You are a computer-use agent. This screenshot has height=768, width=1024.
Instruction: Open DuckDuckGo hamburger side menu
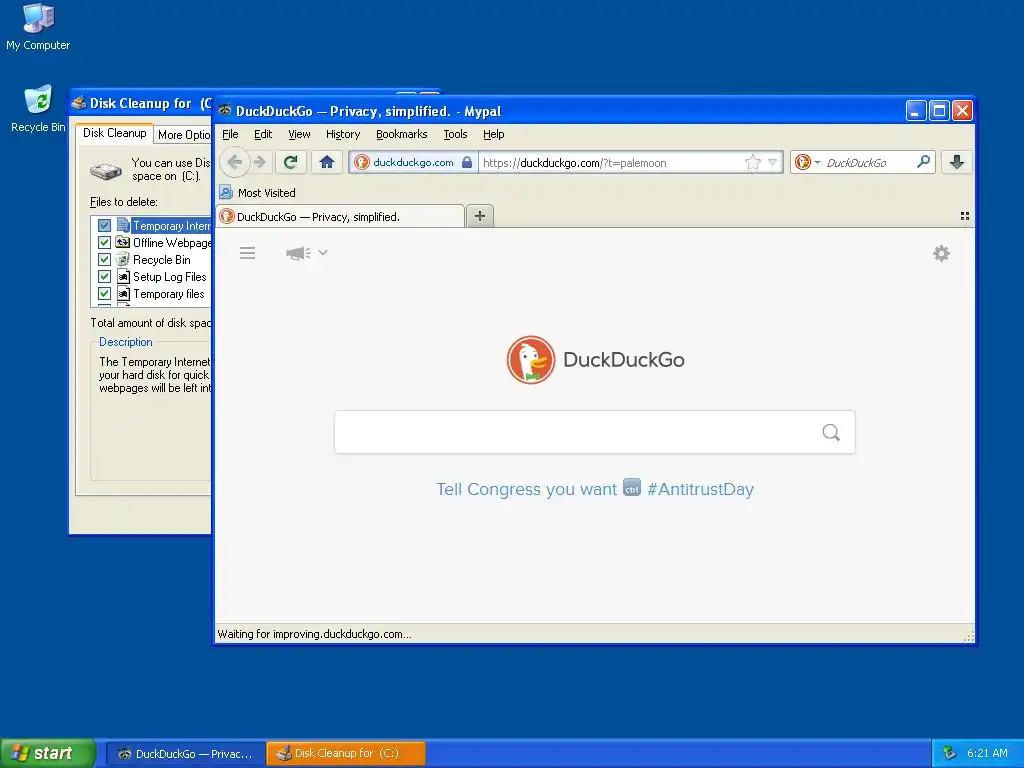248,253
